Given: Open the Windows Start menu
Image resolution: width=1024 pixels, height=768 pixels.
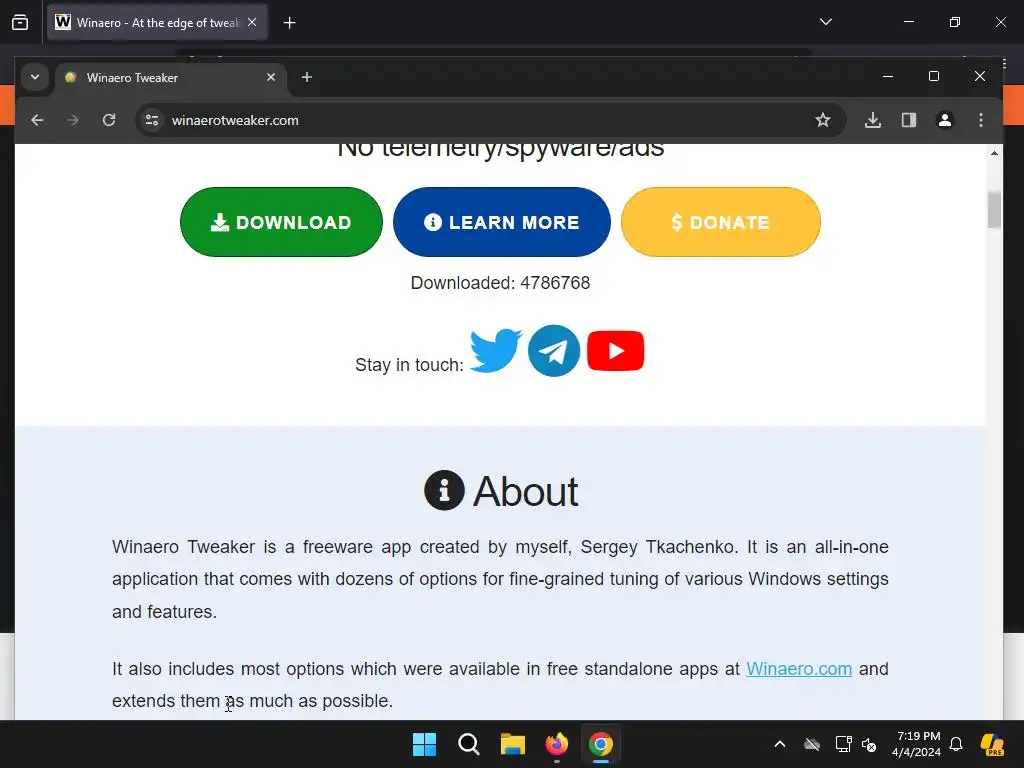Looking at the screenshot, I should click(424, 744).
